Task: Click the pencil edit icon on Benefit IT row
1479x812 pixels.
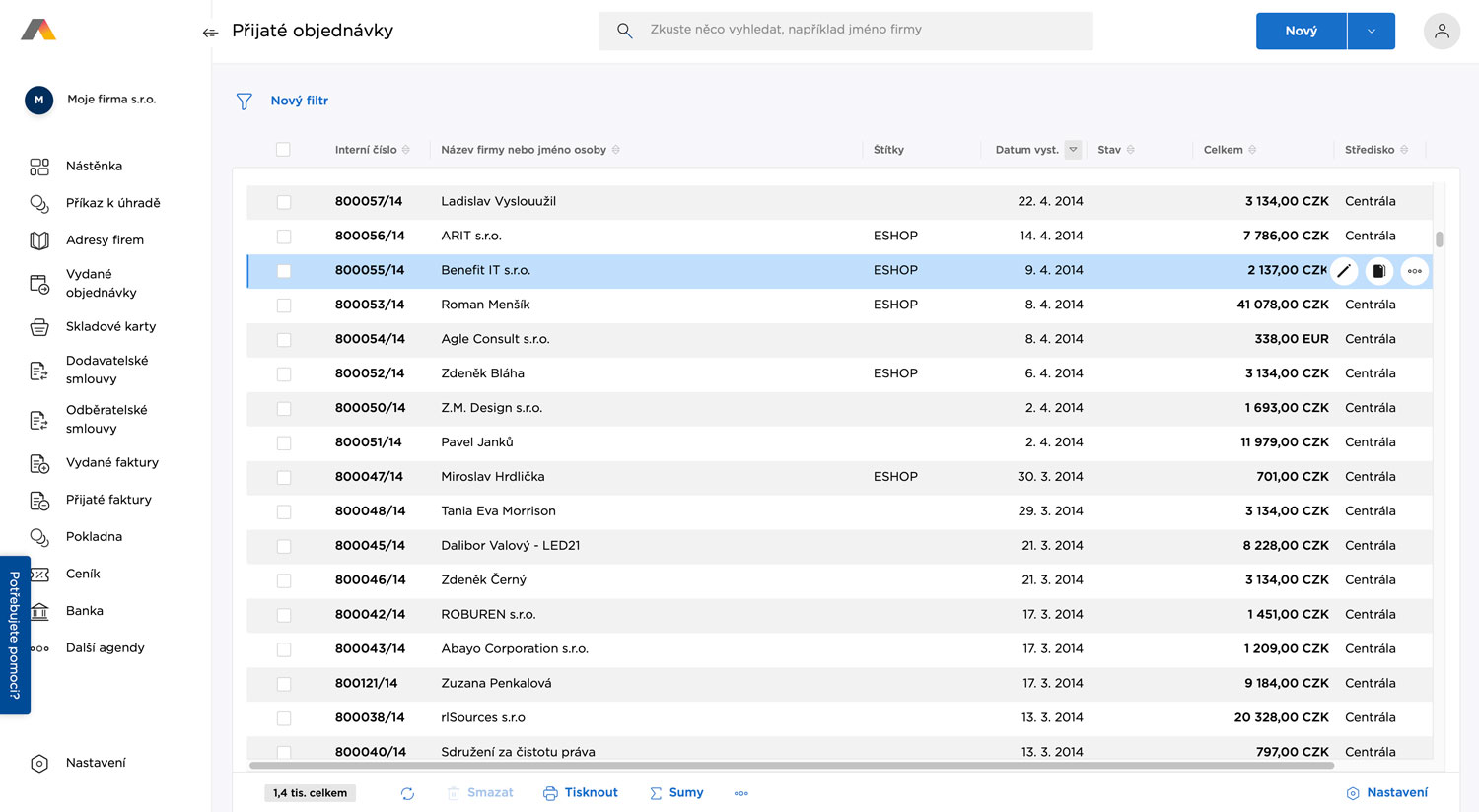Action: [1344, 271]
